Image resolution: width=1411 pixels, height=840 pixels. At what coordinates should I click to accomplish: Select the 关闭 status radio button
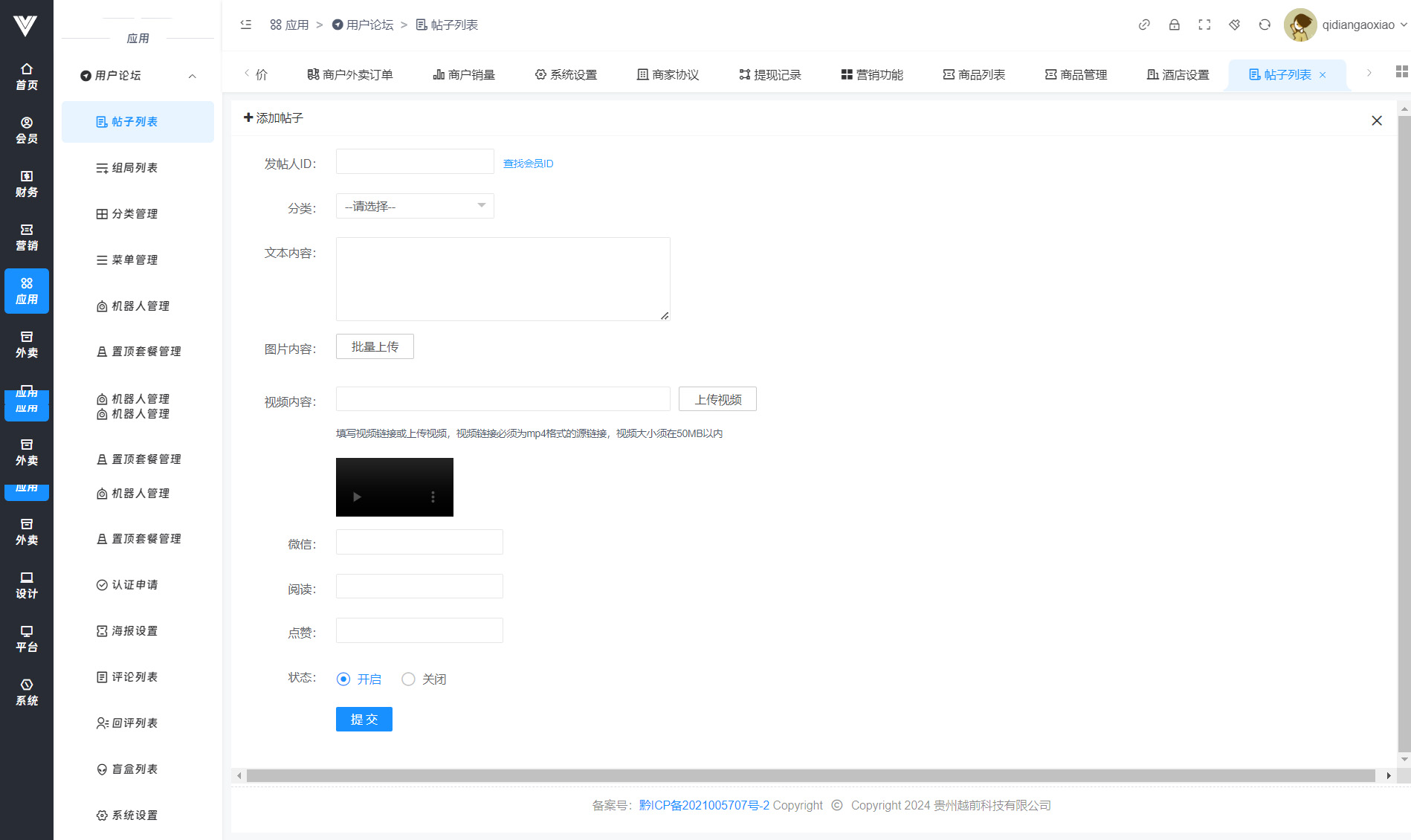408,679
